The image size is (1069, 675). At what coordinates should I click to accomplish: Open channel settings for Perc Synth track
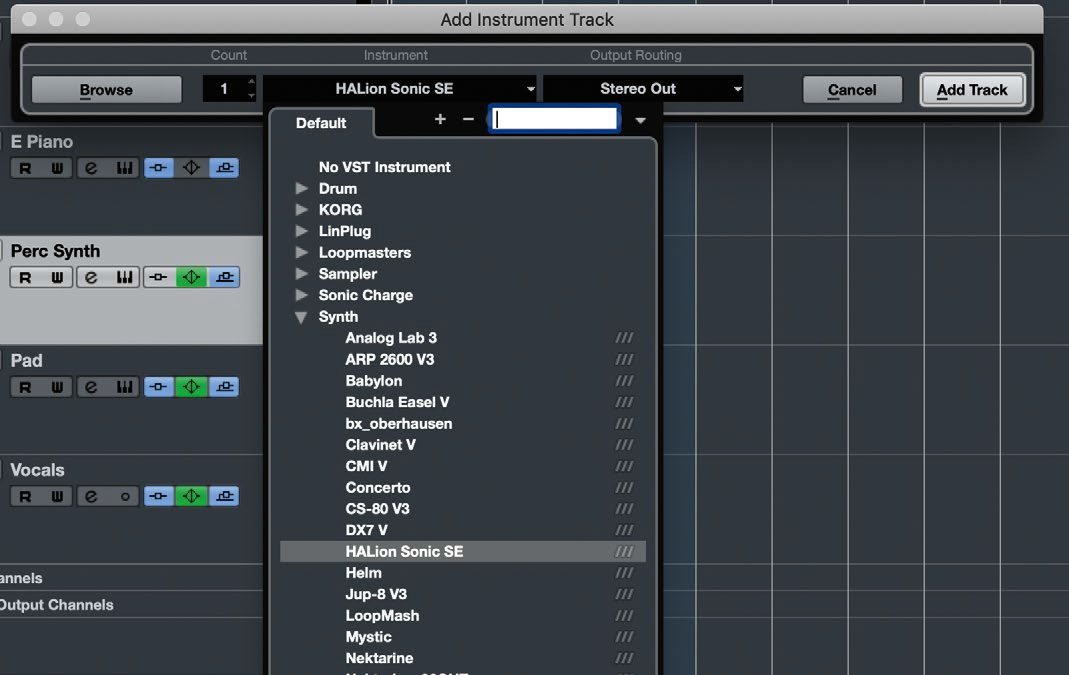91,278
